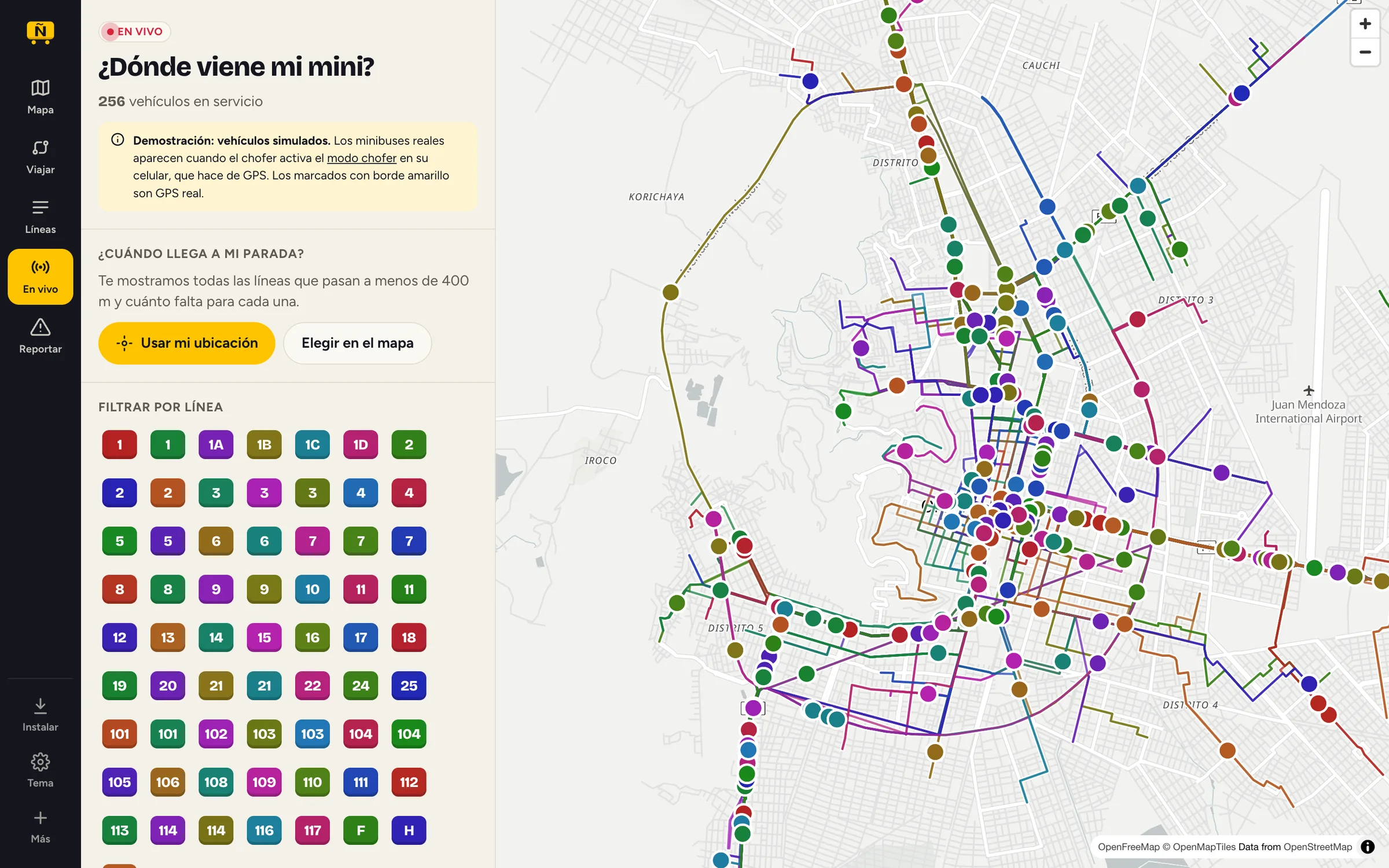This screenshot has width=1389, height=868.
Task: Click Elegir en el mapa button
Action: (357, 343)
